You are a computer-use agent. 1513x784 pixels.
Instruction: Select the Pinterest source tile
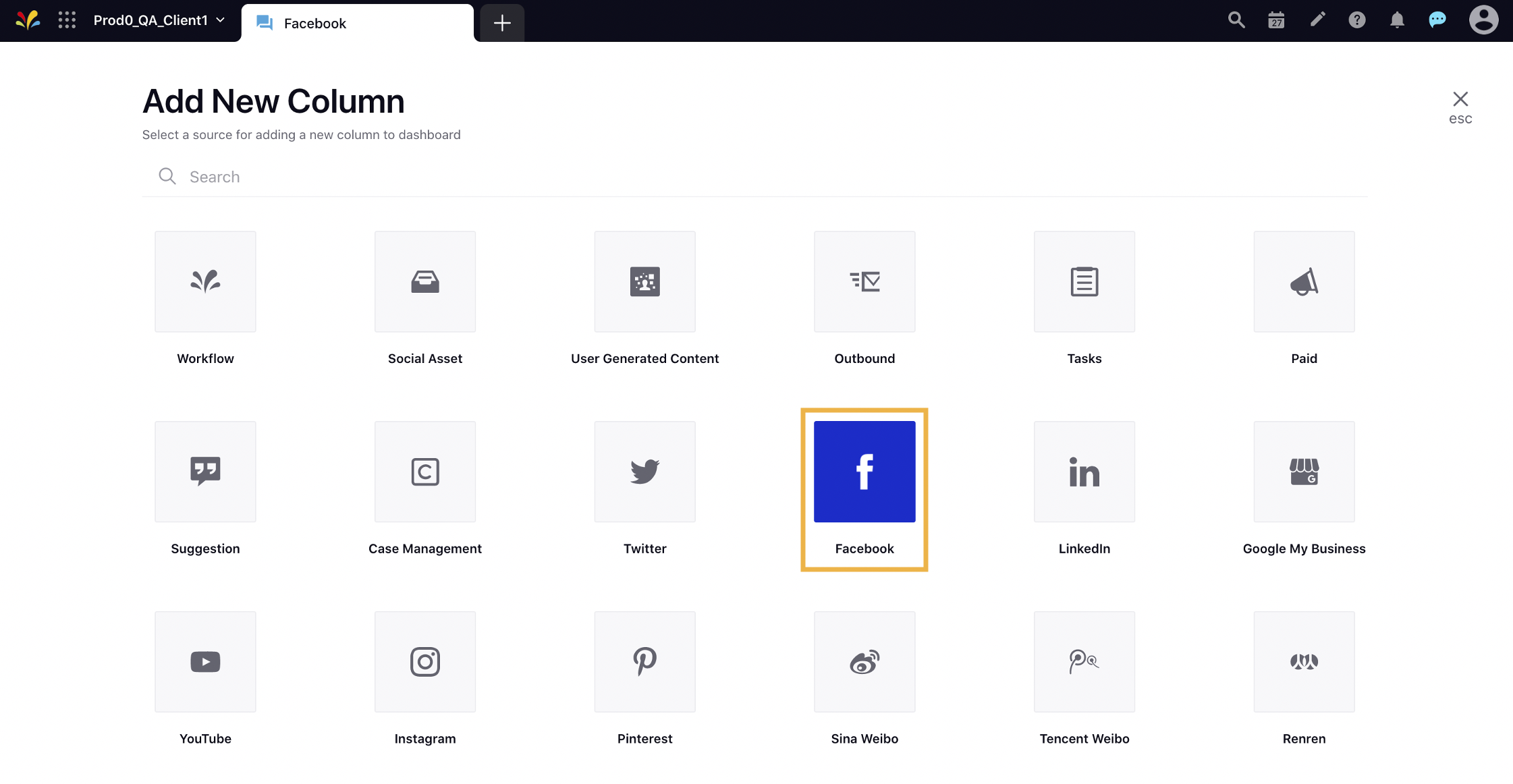644,662
